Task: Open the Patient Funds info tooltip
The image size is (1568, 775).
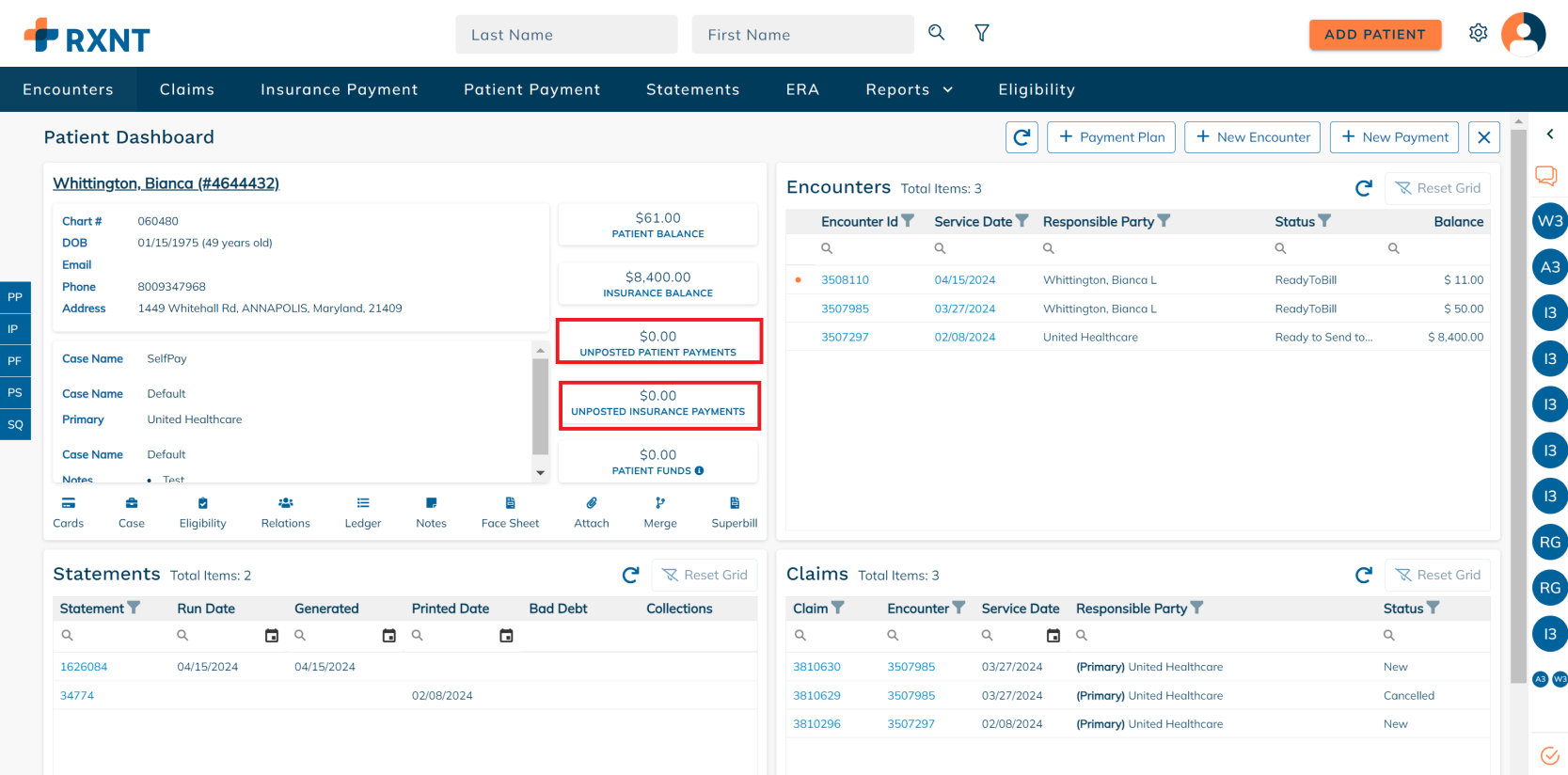Action: pyautogui.click(x=699, y=471)
